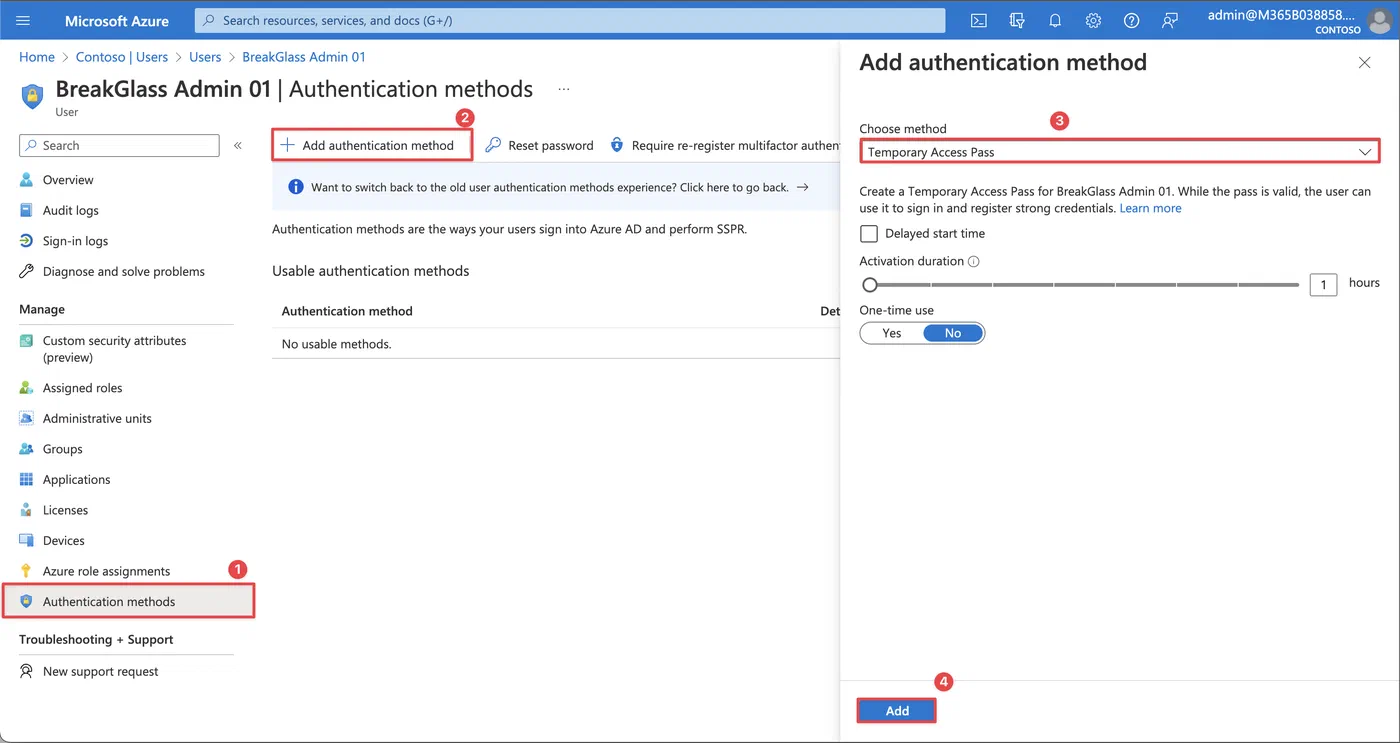
Task: Open New support request
Action: pos(100,671)
